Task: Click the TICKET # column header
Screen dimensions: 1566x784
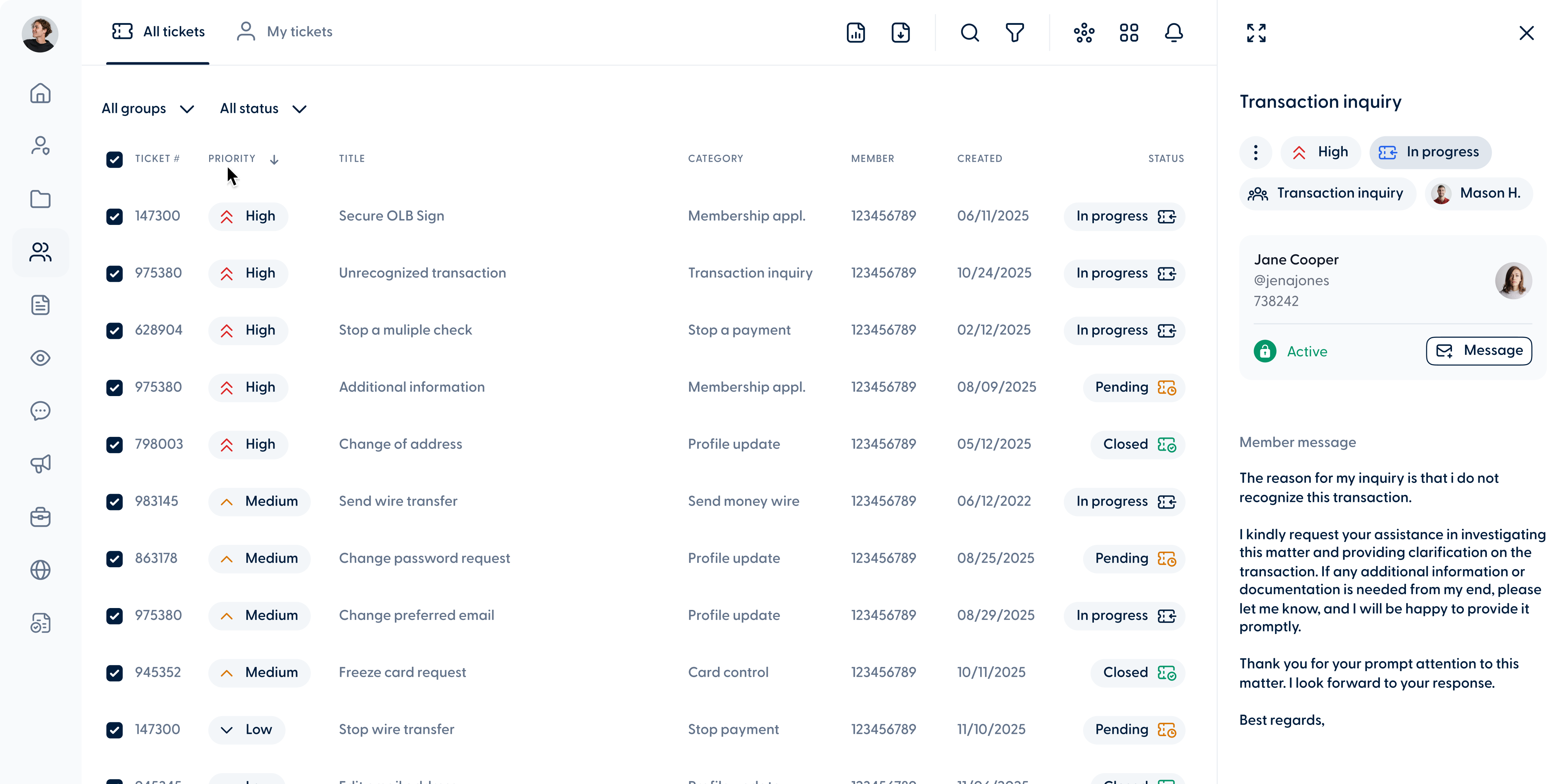Action: pos(157,159)
